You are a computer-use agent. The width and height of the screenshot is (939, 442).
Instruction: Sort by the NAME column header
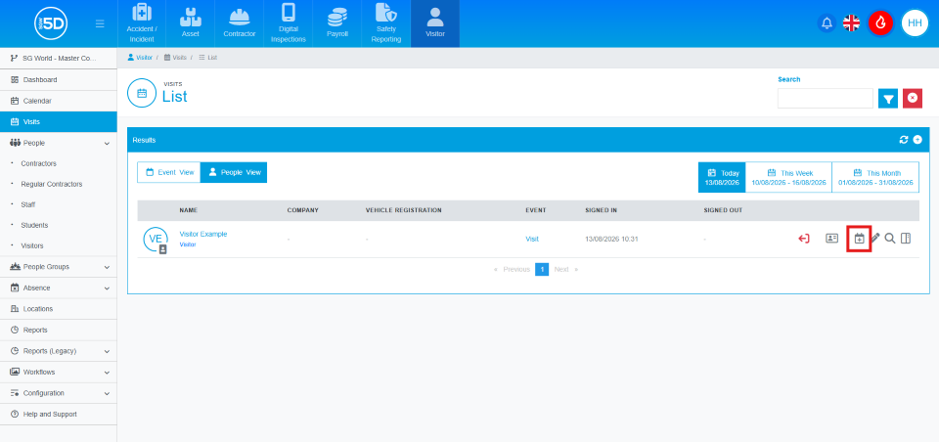tap(188, 210)
